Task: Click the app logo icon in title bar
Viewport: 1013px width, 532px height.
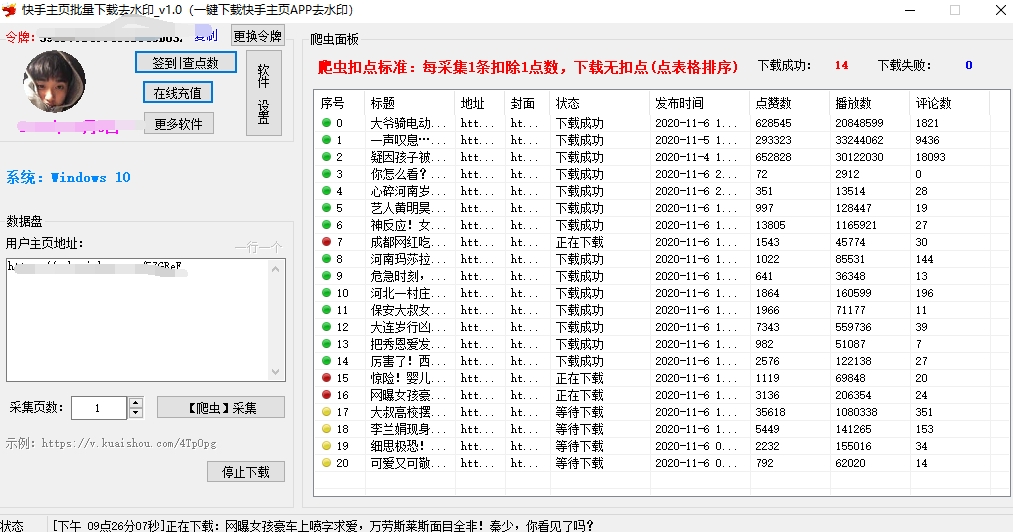Action: (x=9, y=10)
